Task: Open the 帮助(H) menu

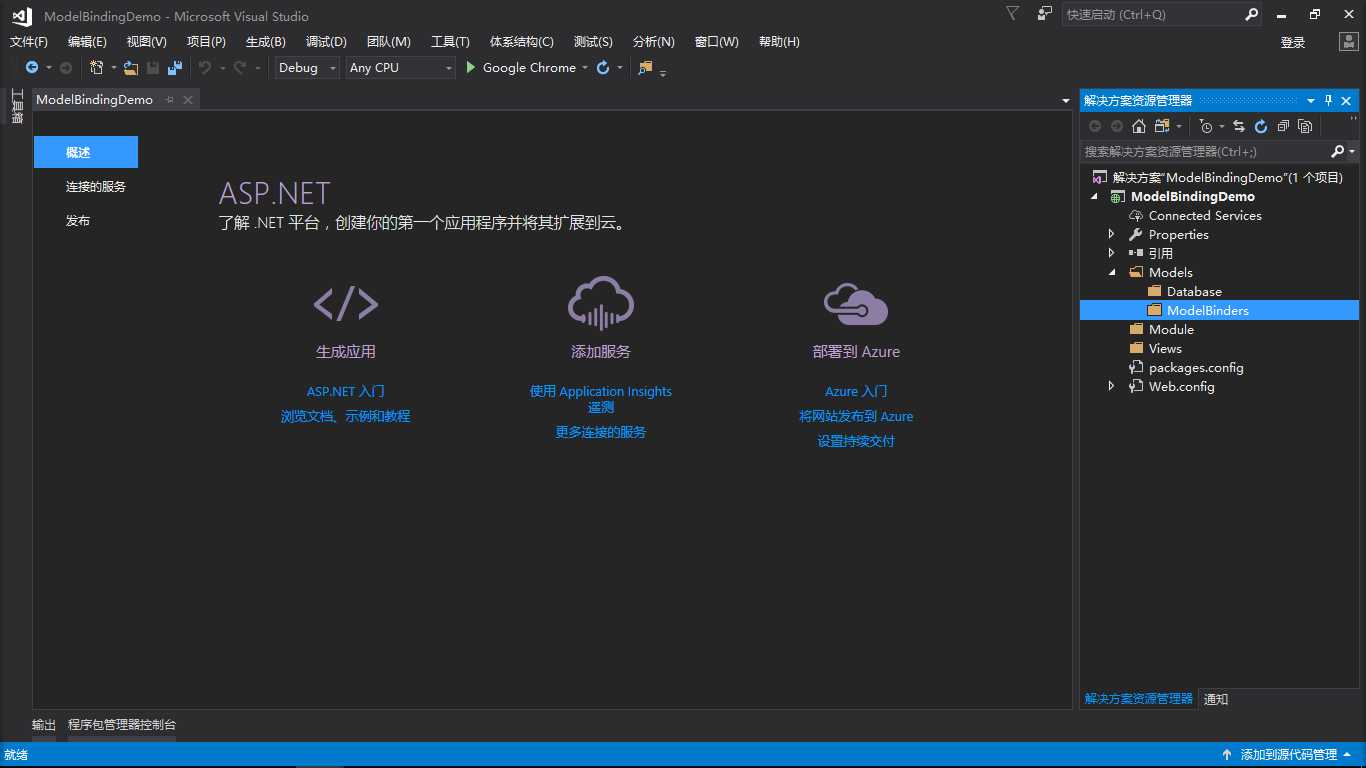Action: tap(779, 42)
